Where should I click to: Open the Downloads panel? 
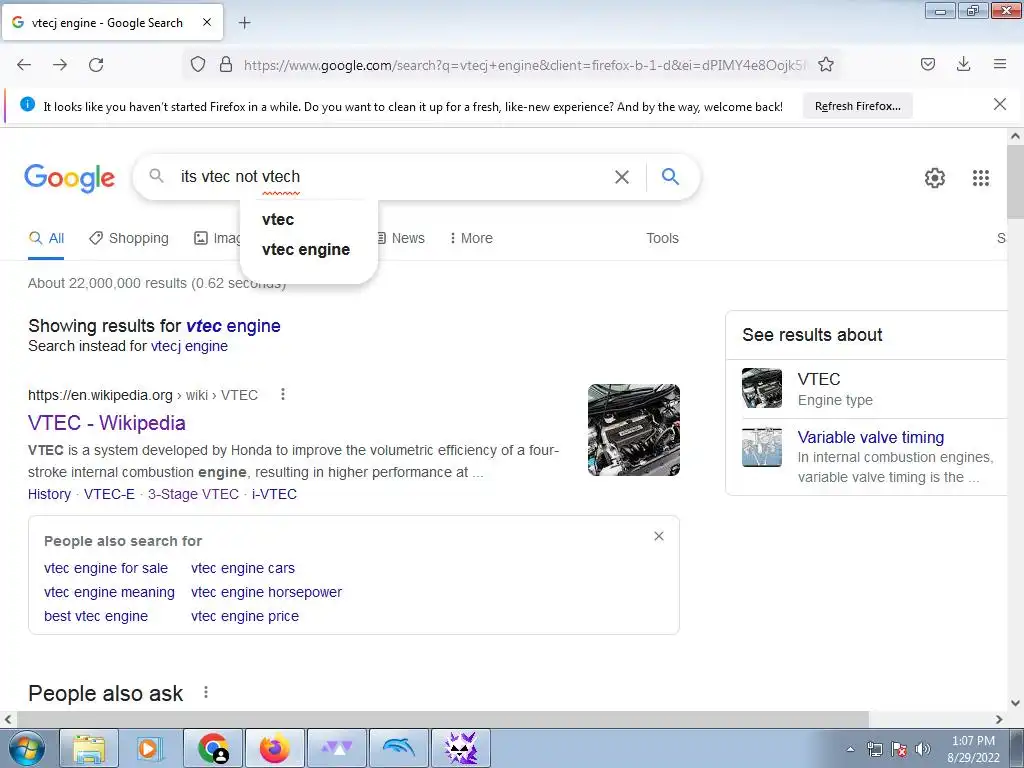[963, 64]
